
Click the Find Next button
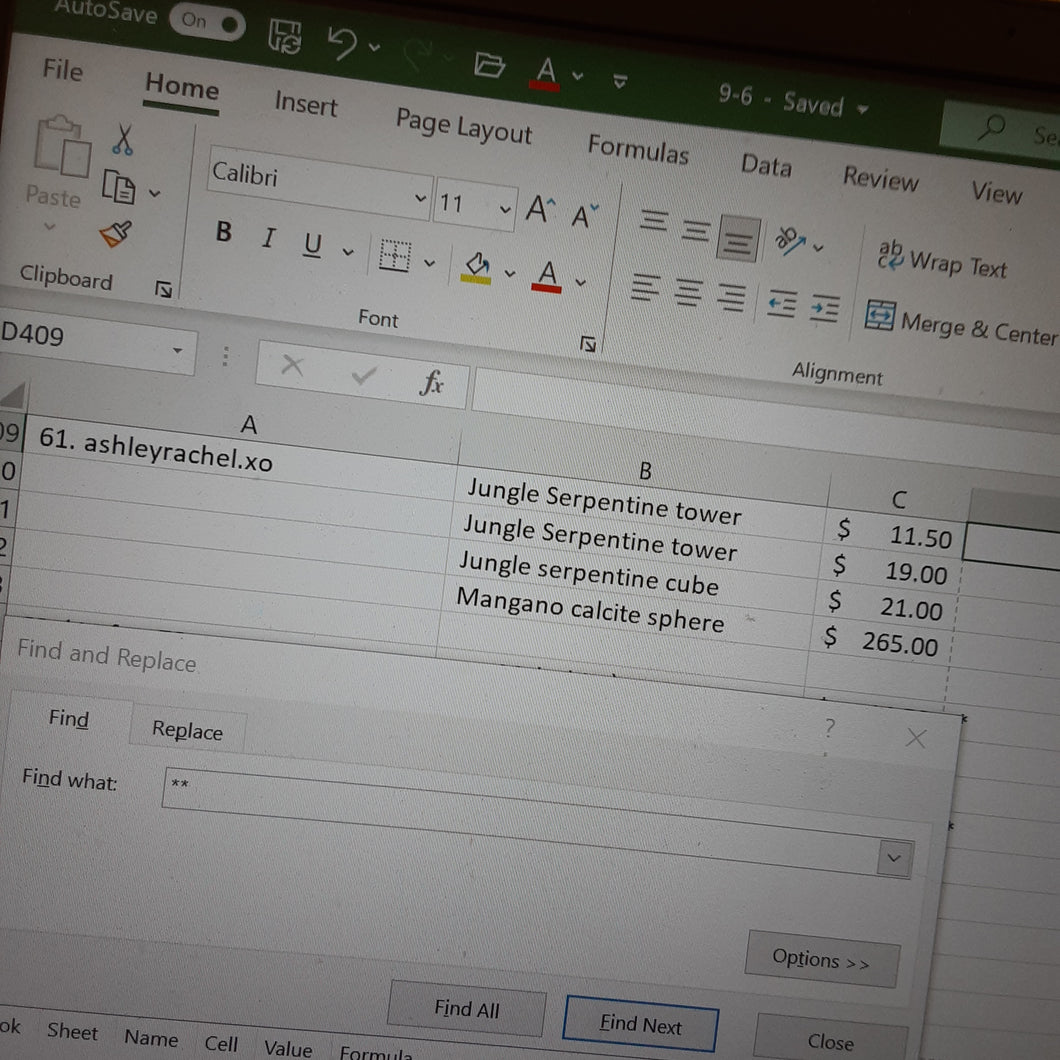coord(640,1024)
